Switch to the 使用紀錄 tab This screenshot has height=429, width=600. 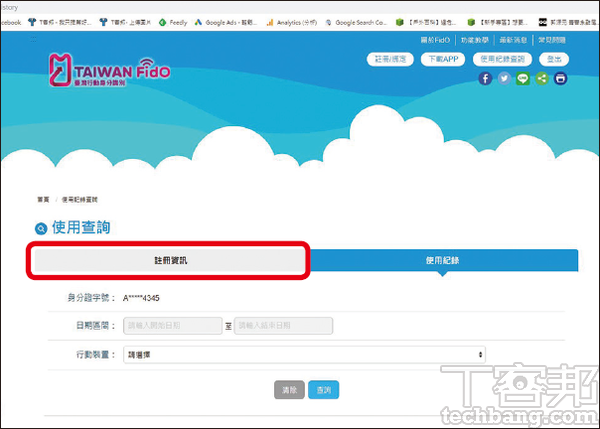pyautogui.click(x=442, y=261)
